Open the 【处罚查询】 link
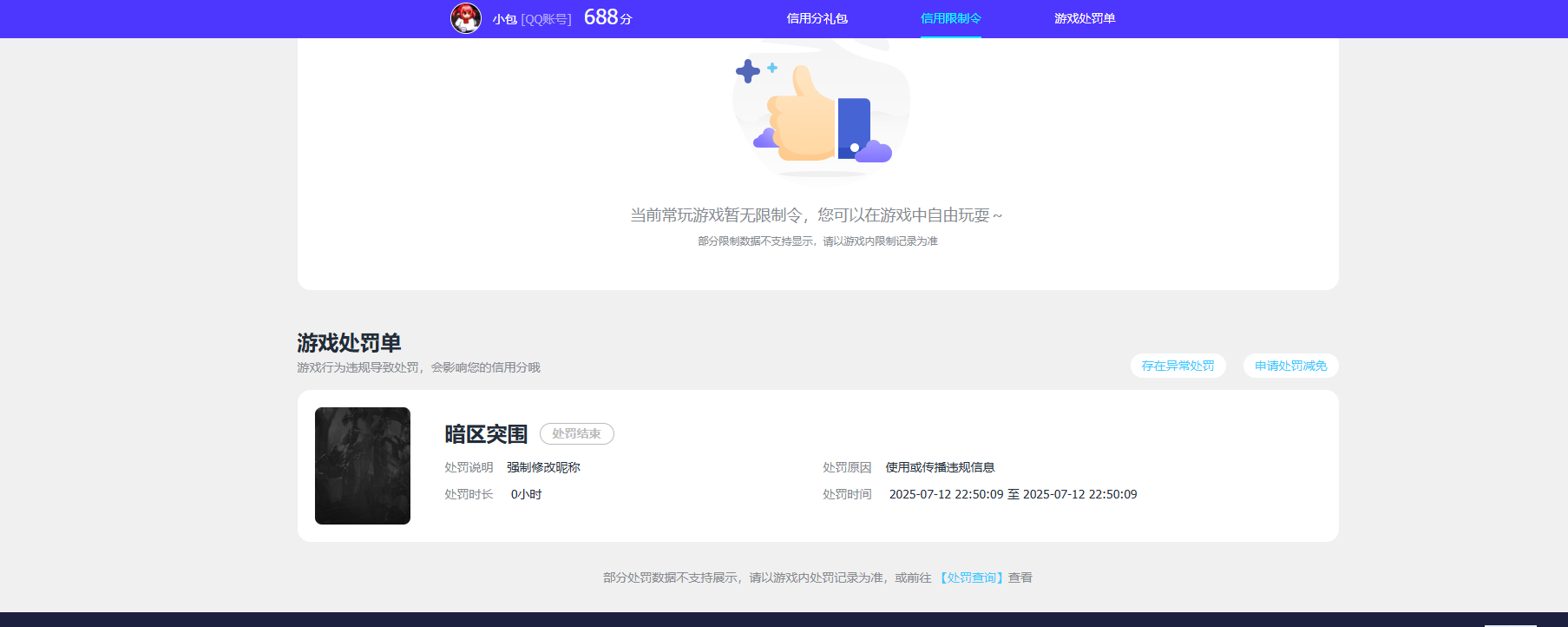This screenshot has height=627, width=1568. click(972, 577)
